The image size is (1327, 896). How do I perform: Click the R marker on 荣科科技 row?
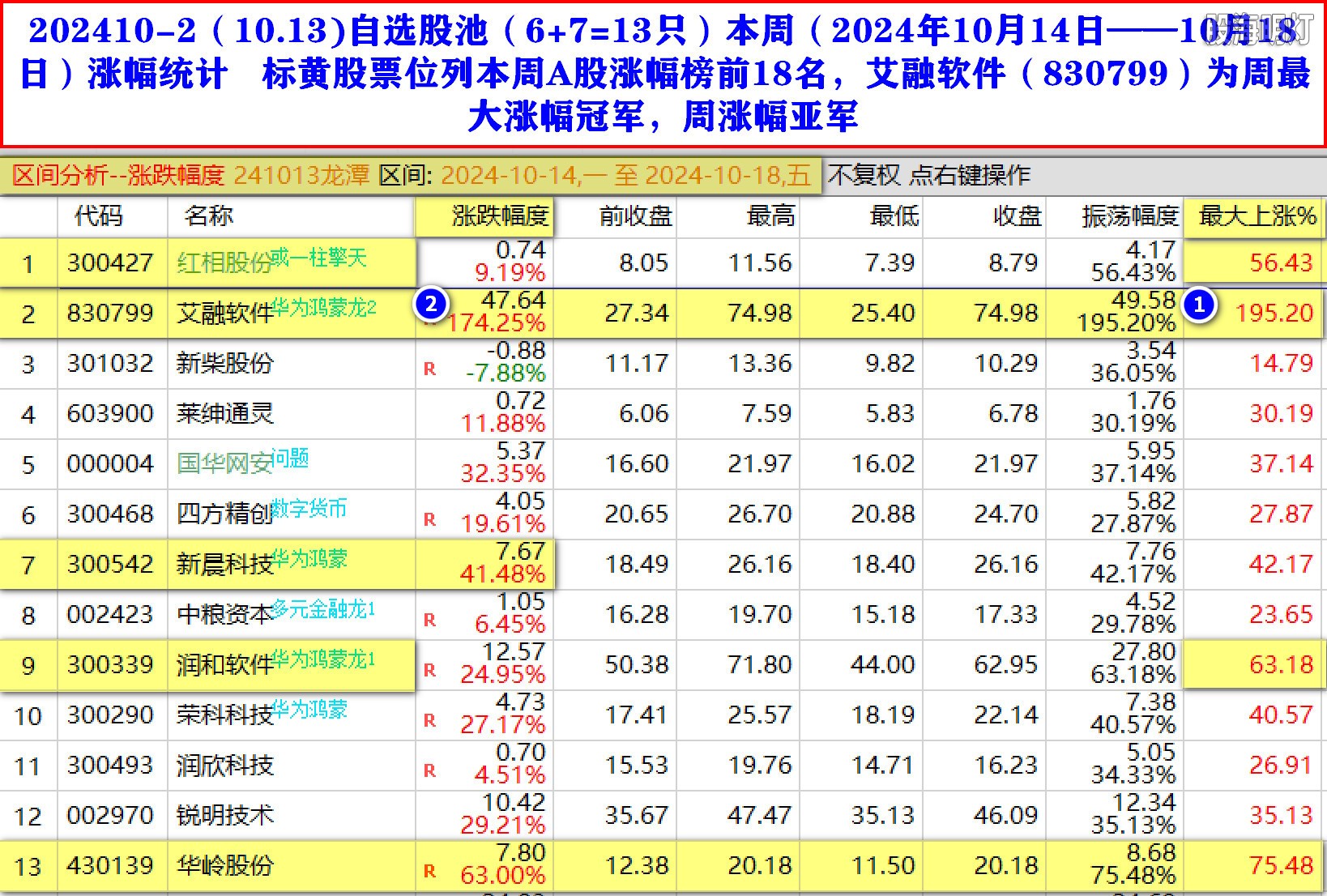[x=429, y=721]
